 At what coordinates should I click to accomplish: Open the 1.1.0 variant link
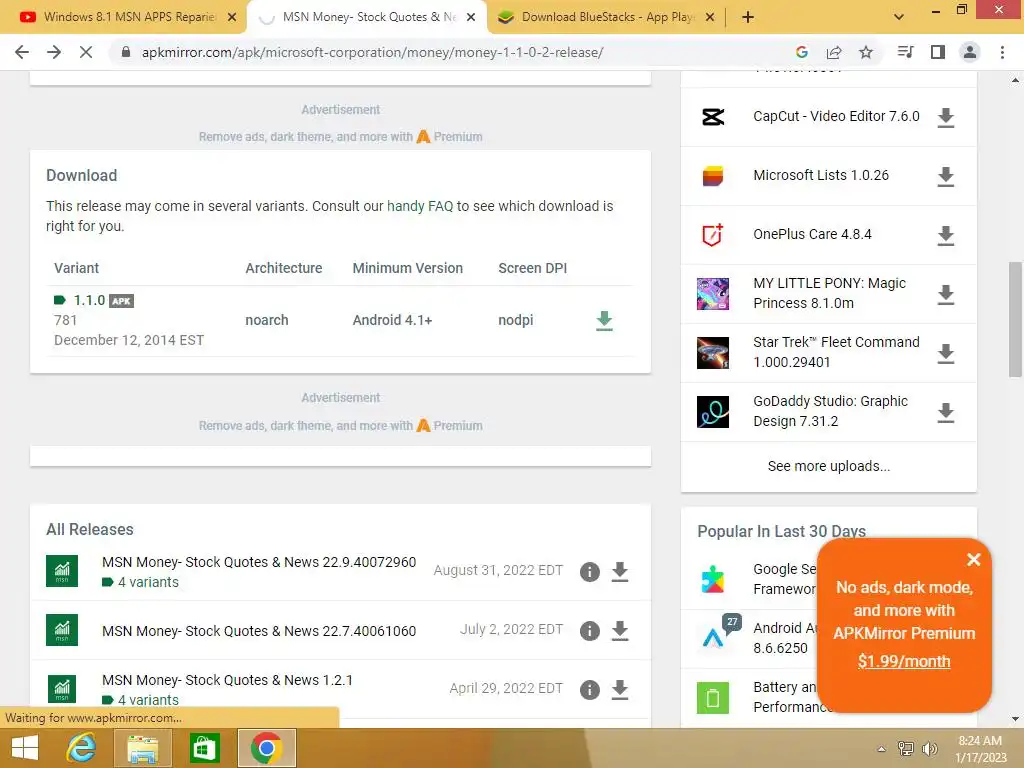[89, 300]
